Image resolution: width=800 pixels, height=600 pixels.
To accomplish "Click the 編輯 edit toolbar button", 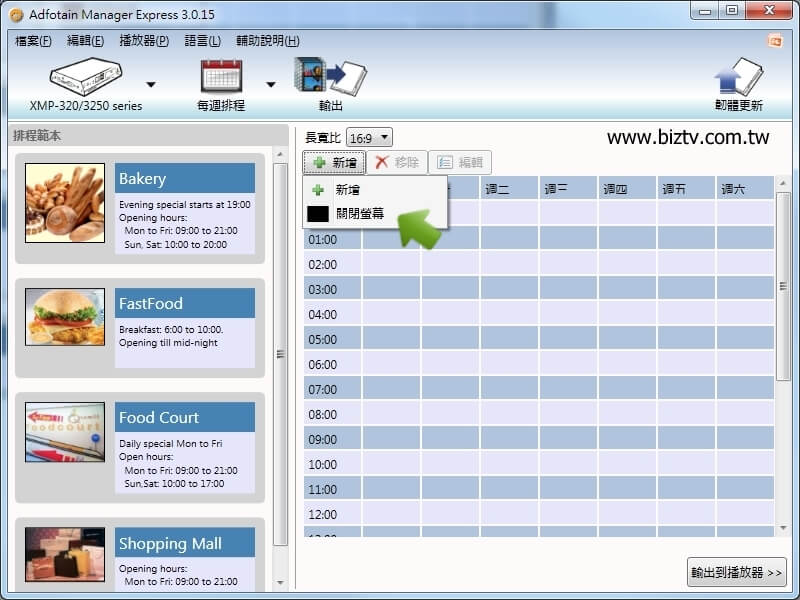I will 460,162.
